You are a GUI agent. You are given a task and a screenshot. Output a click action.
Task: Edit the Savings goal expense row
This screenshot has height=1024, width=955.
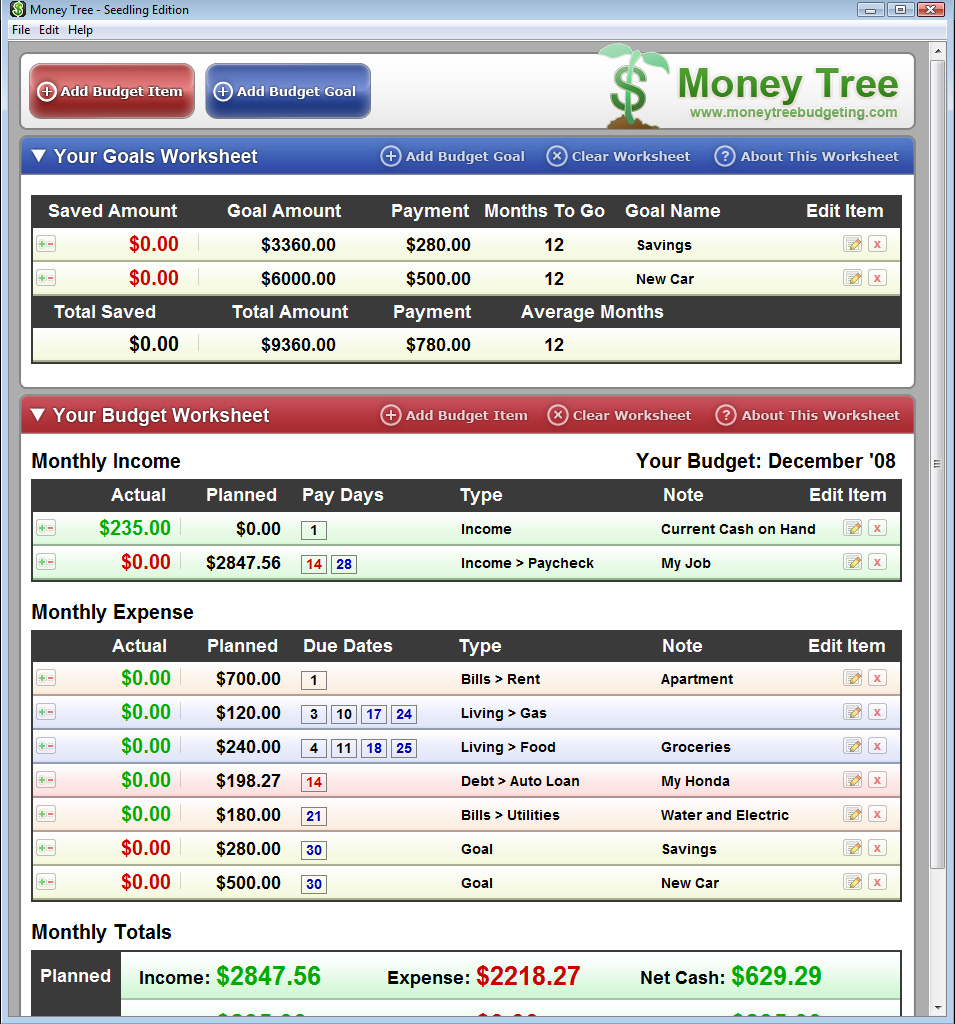click(852, 848)
